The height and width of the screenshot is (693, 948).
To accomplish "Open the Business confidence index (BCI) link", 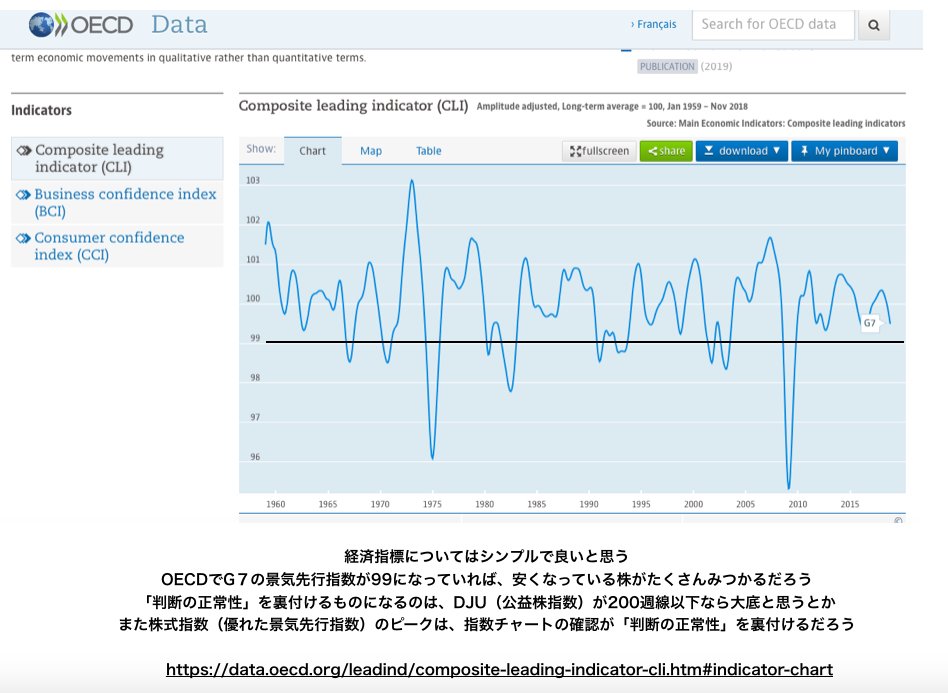I will coord(125,202).
